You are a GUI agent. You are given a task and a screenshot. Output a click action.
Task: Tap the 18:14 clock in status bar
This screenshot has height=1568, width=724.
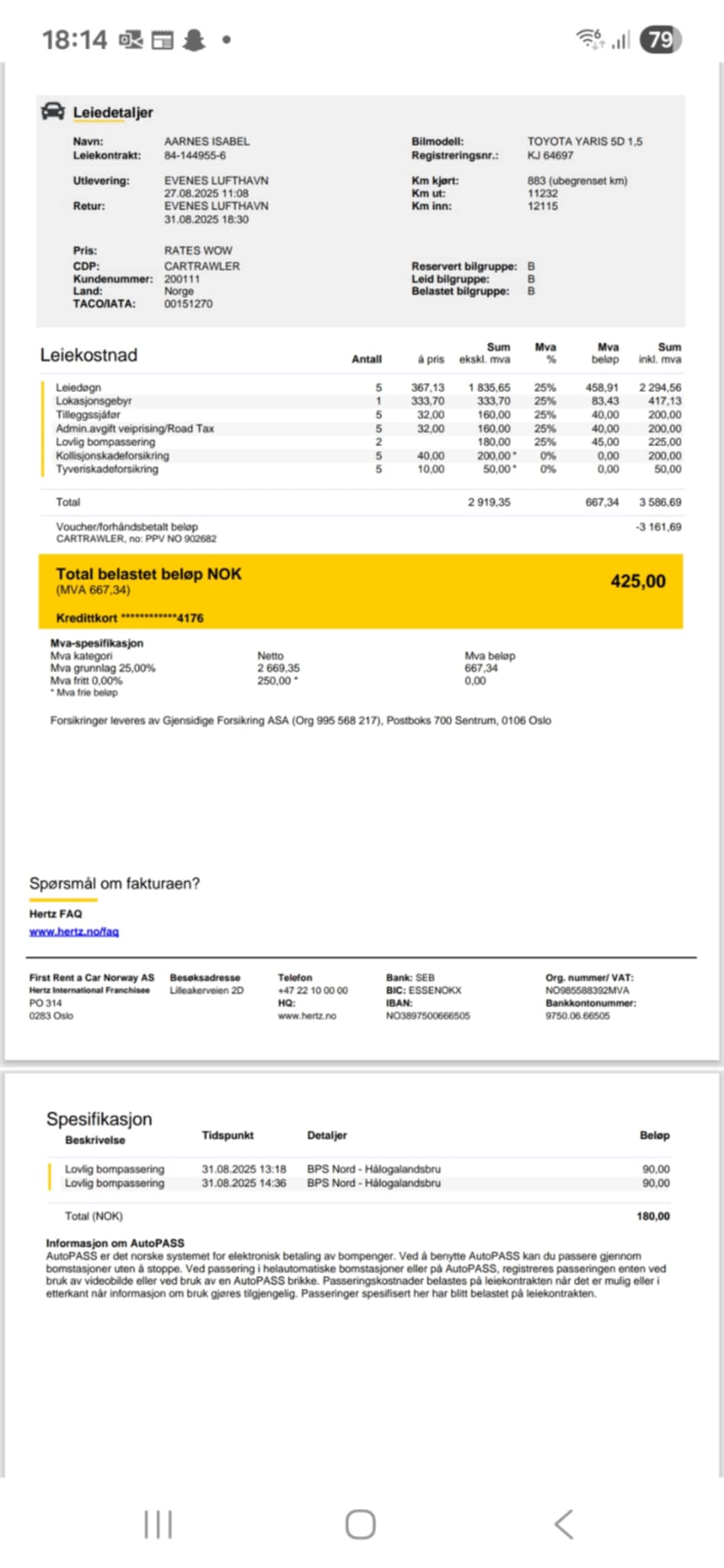(74, 40)
